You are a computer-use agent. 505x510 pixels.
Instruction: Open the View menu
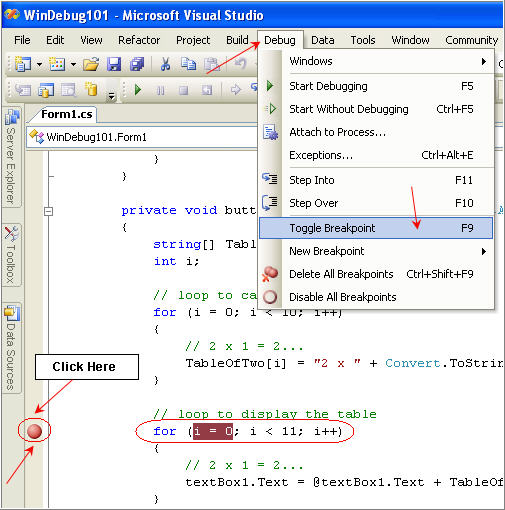tap(91, 40)
